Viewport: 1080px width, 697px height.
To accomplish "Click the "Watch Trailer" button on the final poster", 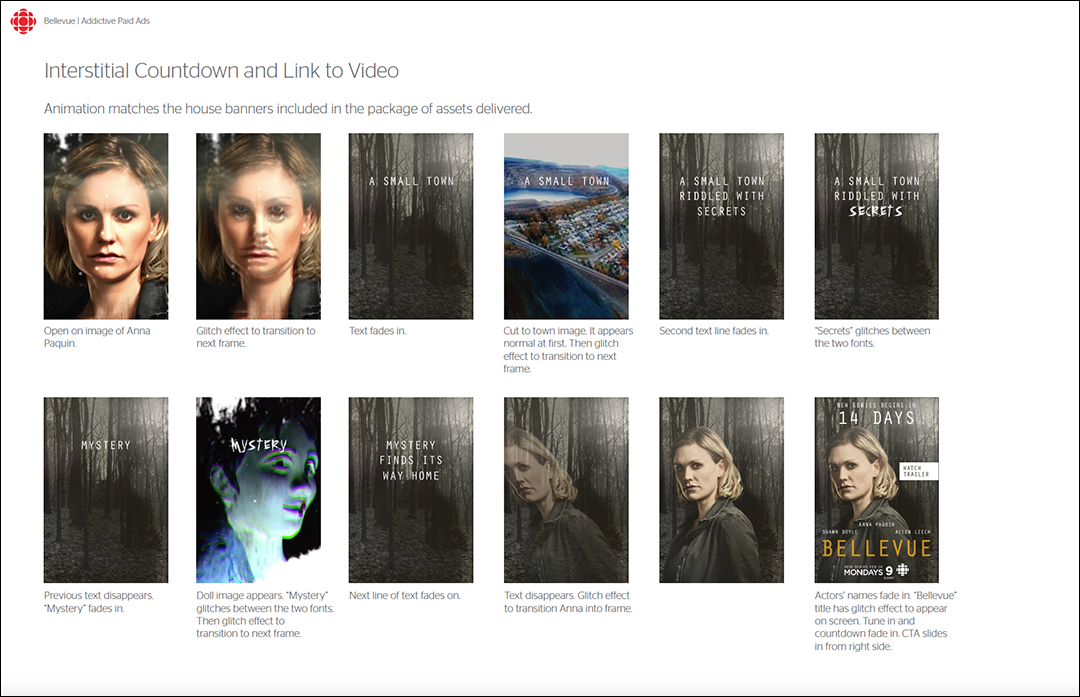I will coord(917,471).
